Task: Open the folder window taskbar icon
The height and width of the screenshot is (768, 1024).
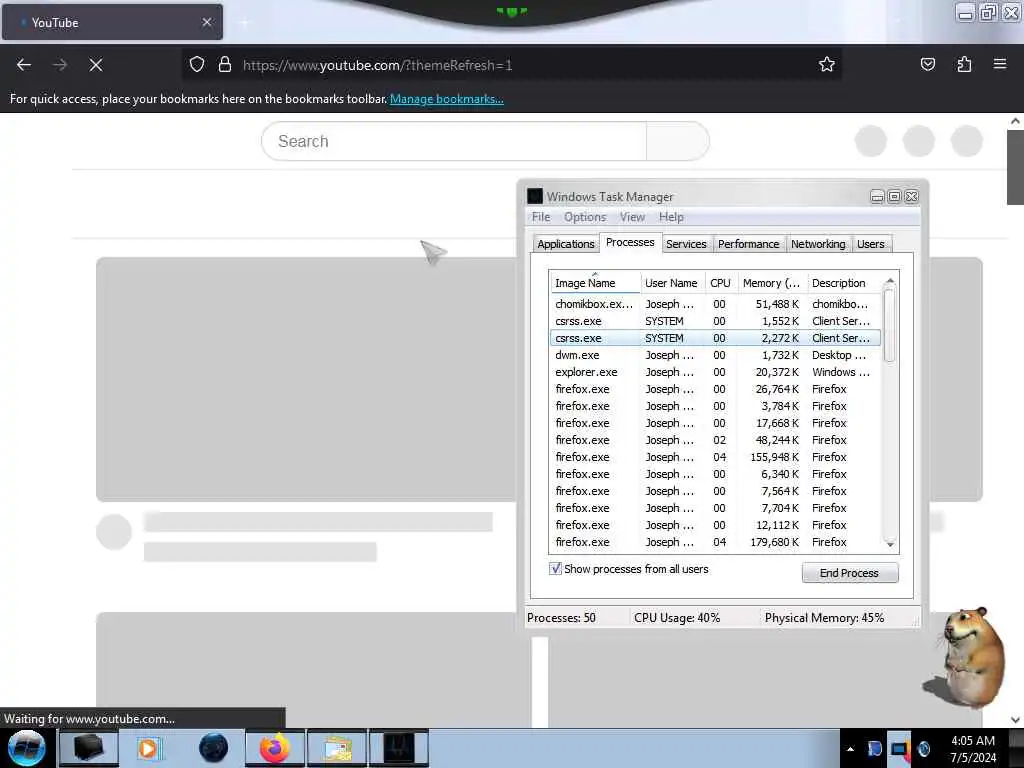Action: tap(336, 748)
